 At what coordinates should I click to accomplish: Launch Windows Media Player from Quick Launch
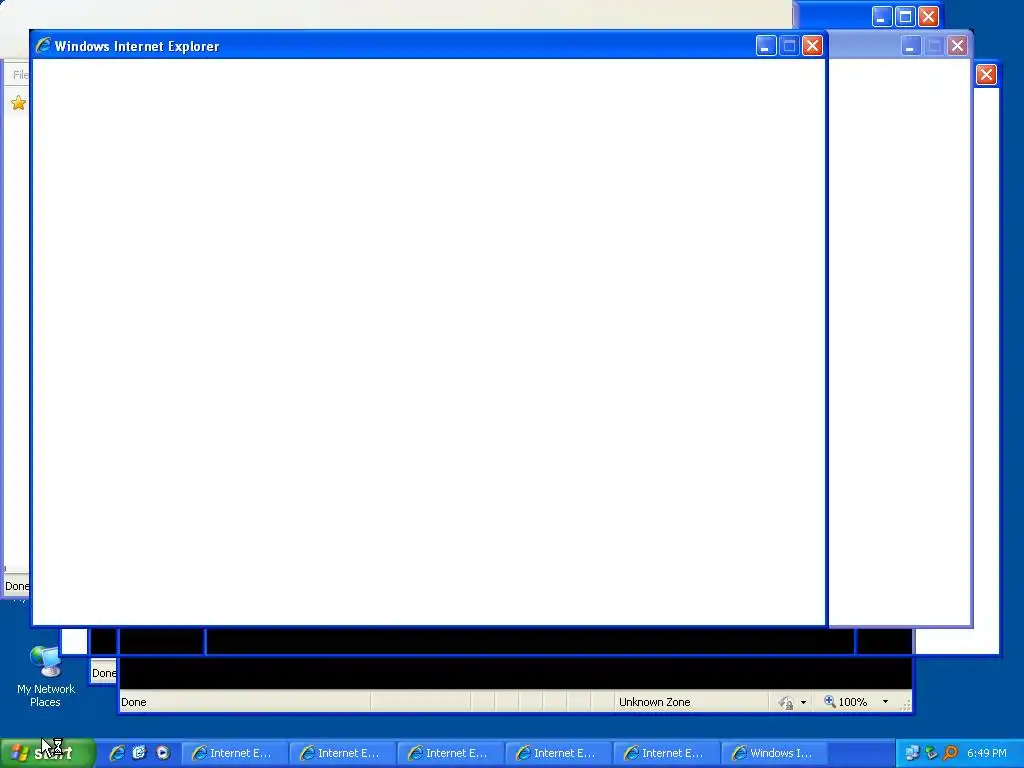pos(163,753)
